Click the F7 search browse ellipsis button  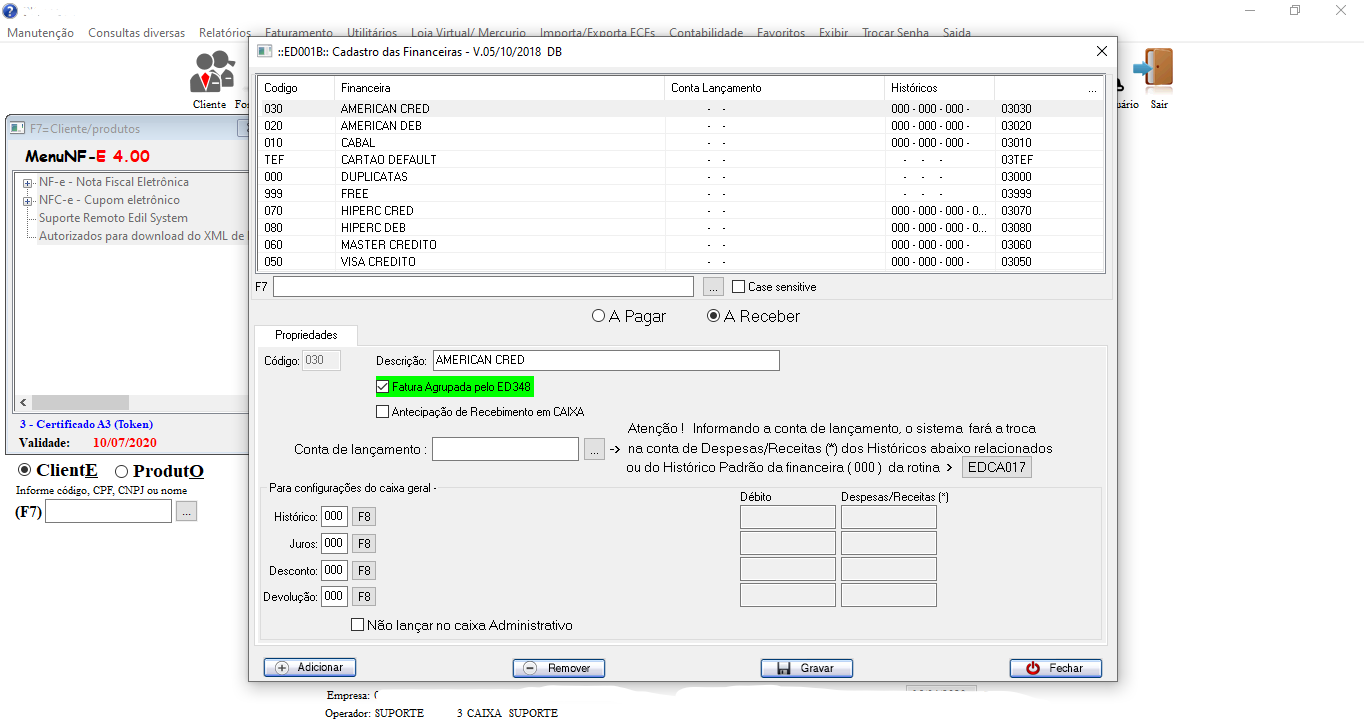713,287
